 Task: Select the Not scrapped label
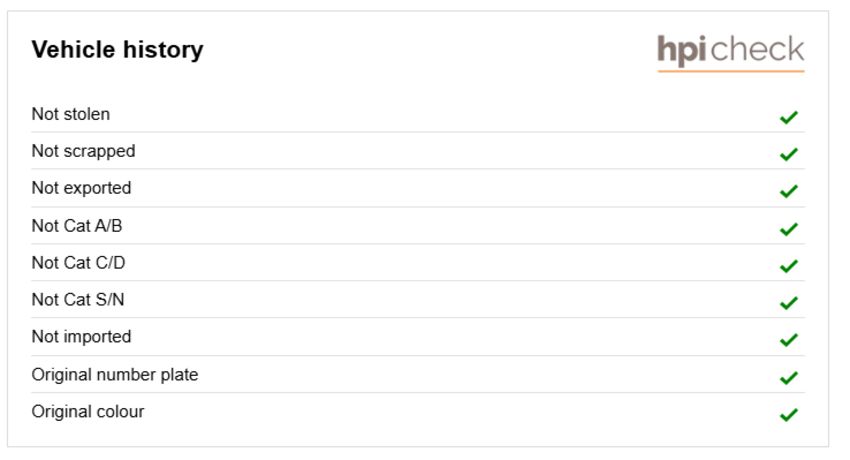point(83,152)
